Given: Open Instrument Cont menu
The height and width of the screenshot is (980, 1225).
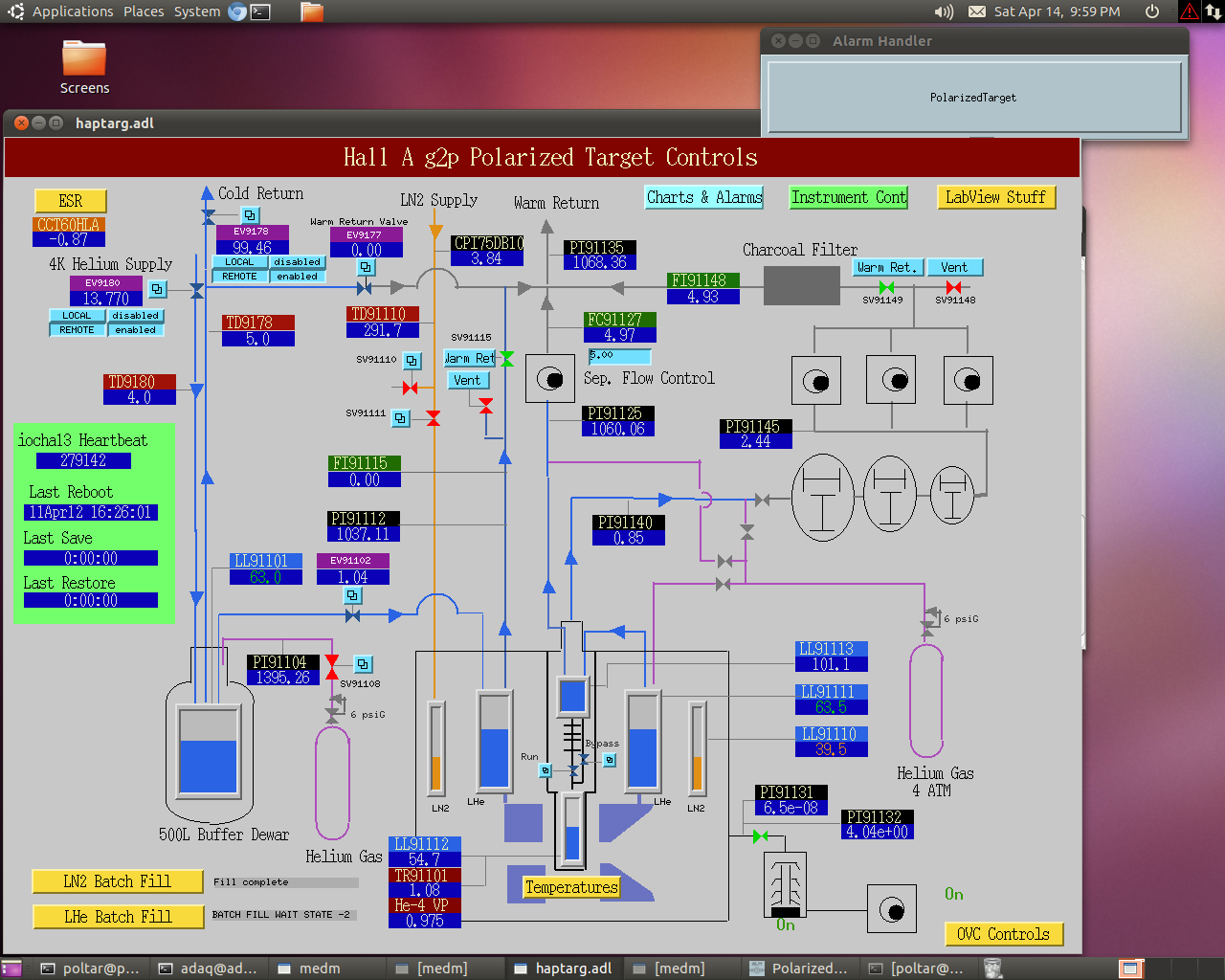Looking at the screenshot, I should click(x=848, y=197).
